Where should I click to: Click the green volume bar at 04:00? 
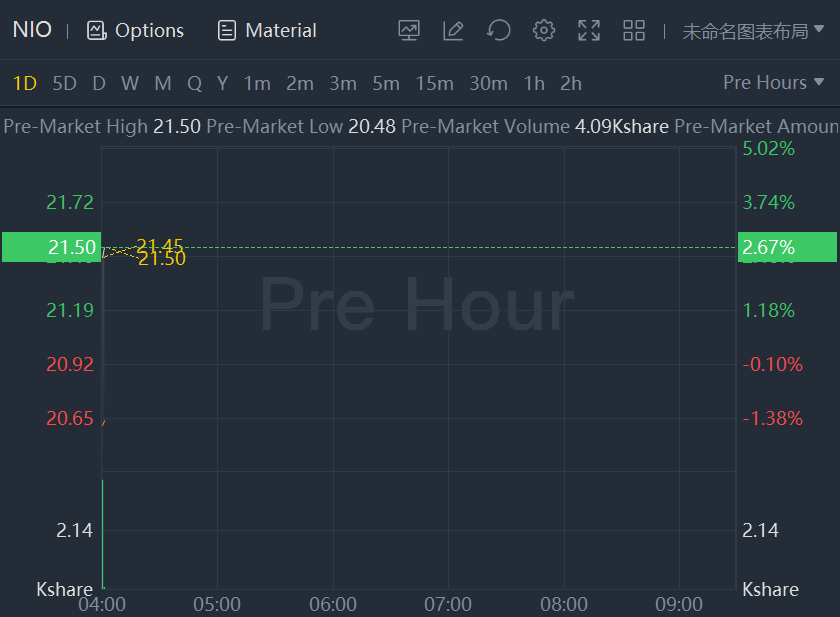coord(103,535)
